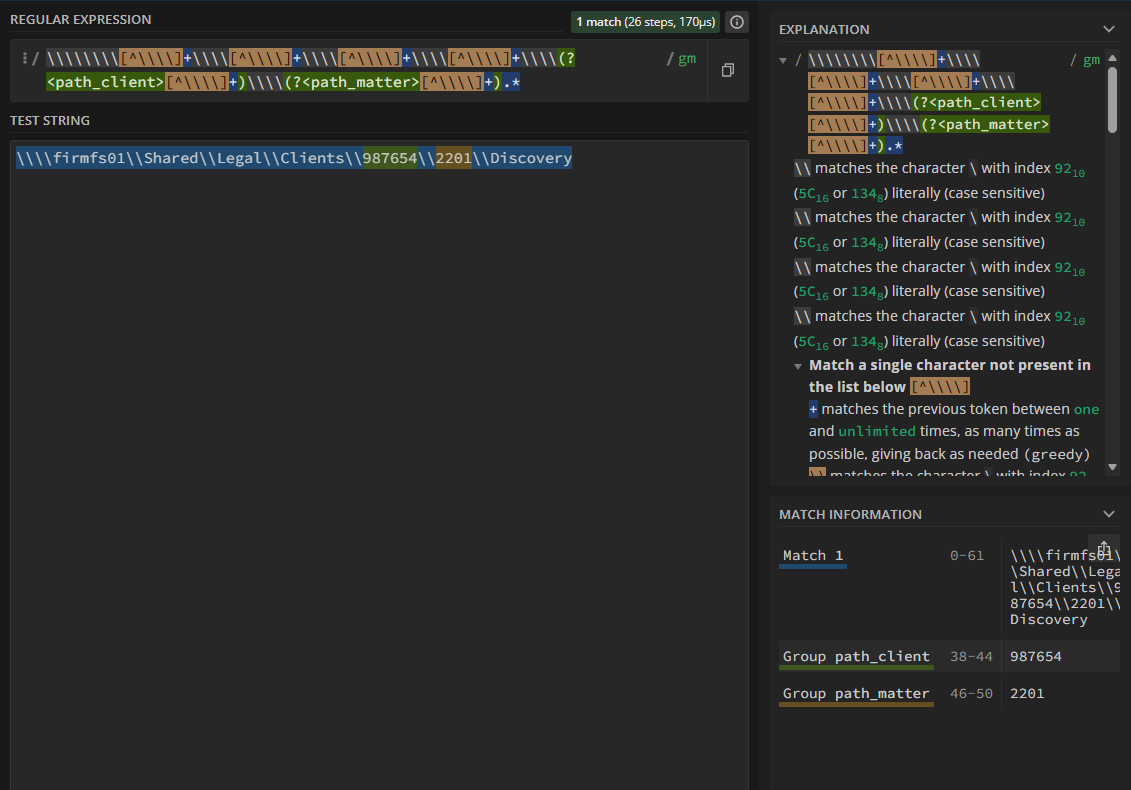Collapse the 'Match a single character' explanation node
The width and height of the screenshot is (1131, 790).
pos(798,366)
